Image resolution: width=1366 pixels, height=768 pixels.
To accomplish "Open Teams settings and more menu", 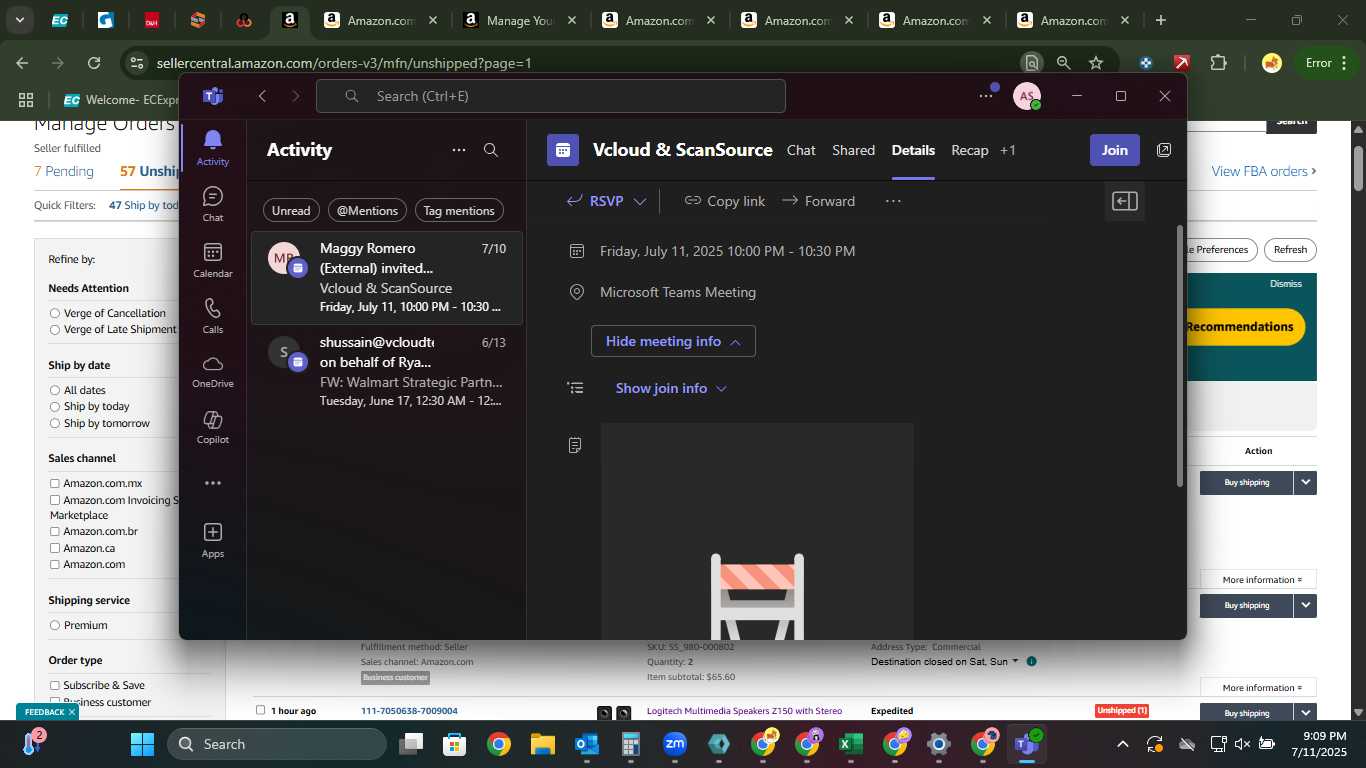I will [x=986, y=96].
